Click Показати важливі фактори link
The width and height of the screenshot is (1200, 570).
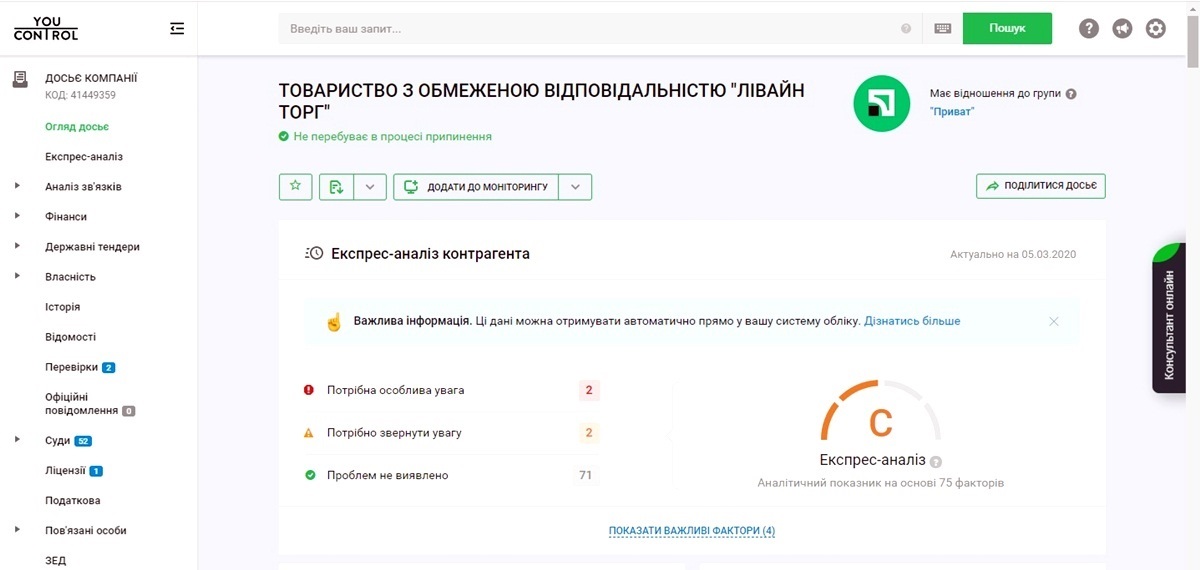pyautogui.click(x=692, y=530)
